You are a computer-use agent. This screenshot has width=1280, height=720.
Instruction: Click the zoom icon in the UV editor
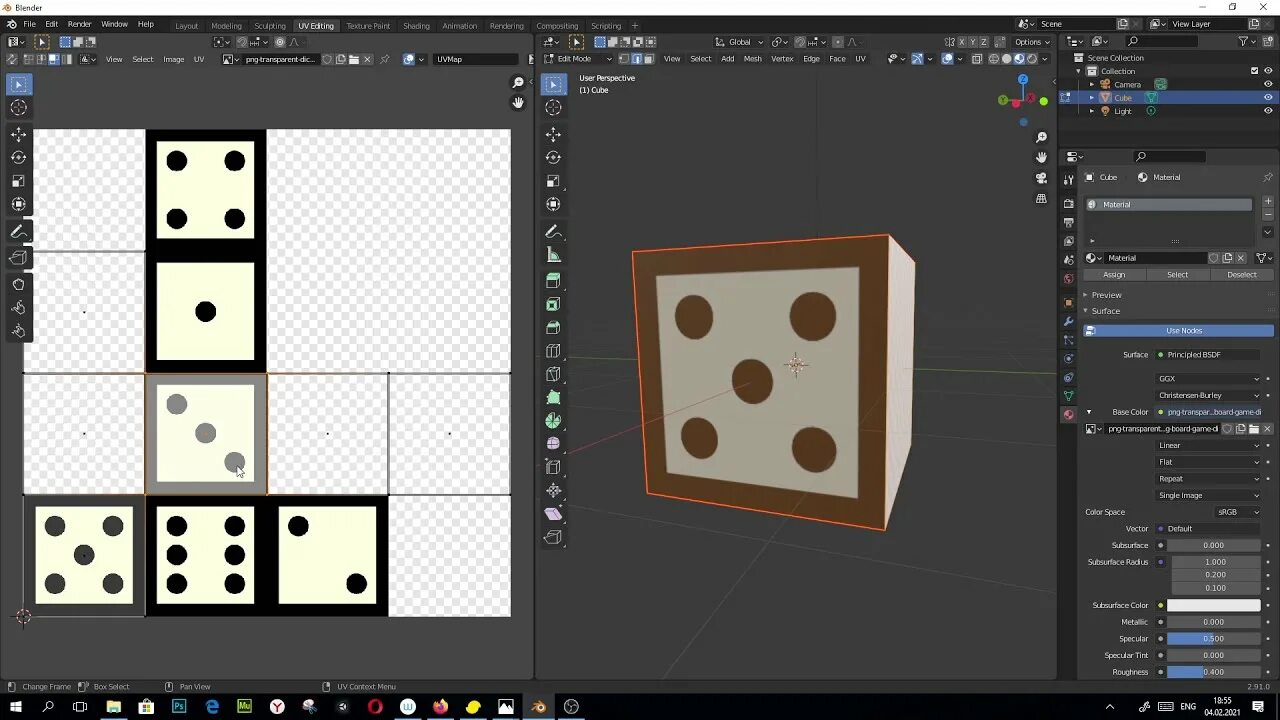517,83
